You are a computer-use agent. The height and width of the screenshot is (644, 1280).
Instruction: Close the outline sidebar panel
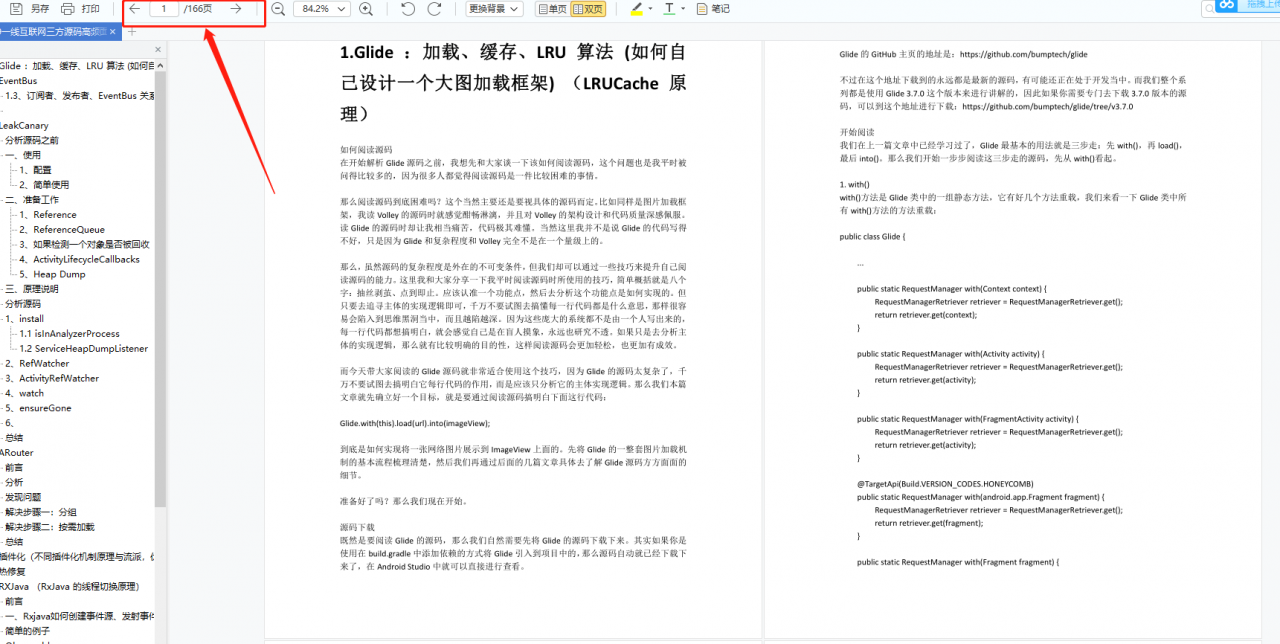point(157,49)
